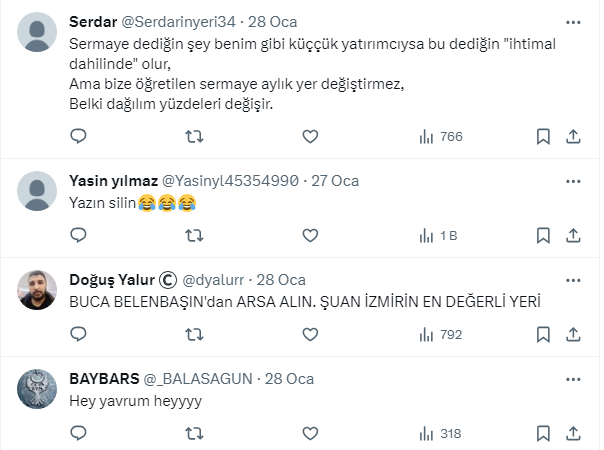Open more options on Yasin yılmaz's tweet
This screenshot has width=604, height=450.
(574, 180)
